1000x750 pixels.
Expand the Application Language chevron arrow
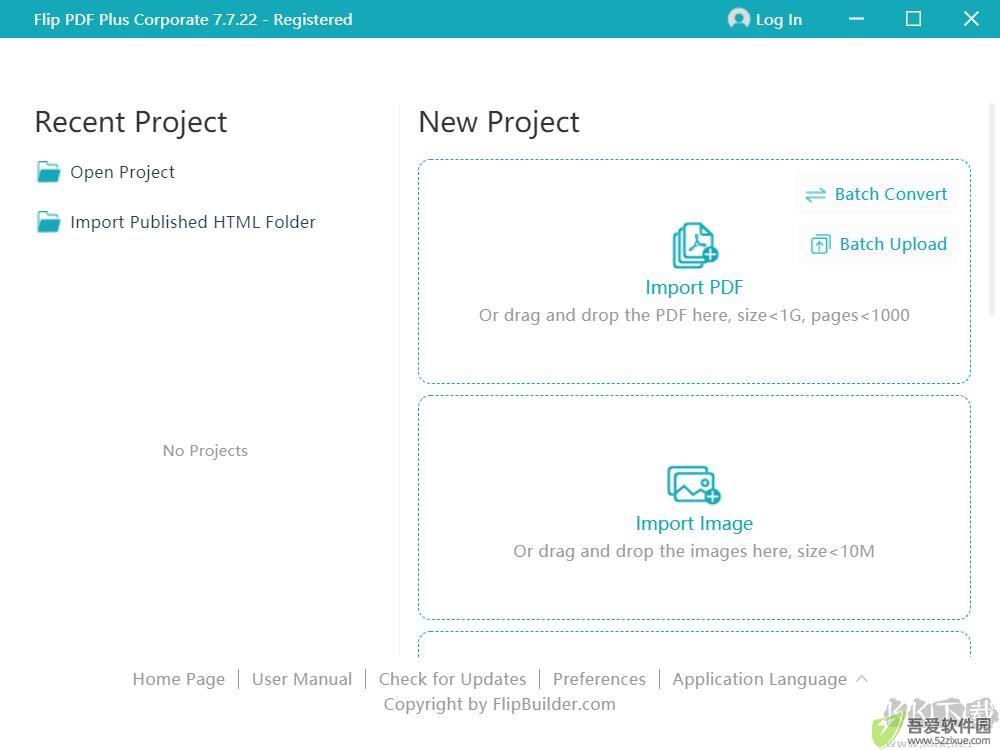pyautogui.click(x=862, y=679)
